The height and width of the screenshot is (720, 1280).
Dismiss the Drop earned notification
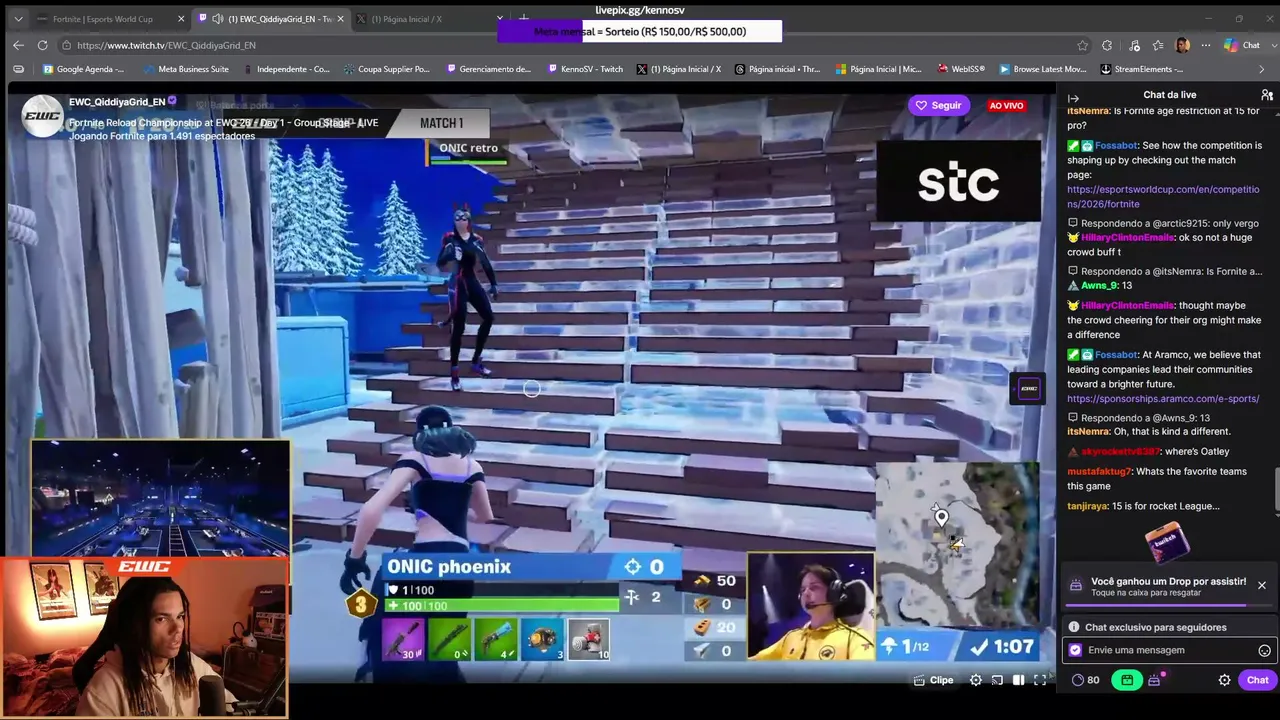pyautogui.click(x=1262, y=585)
